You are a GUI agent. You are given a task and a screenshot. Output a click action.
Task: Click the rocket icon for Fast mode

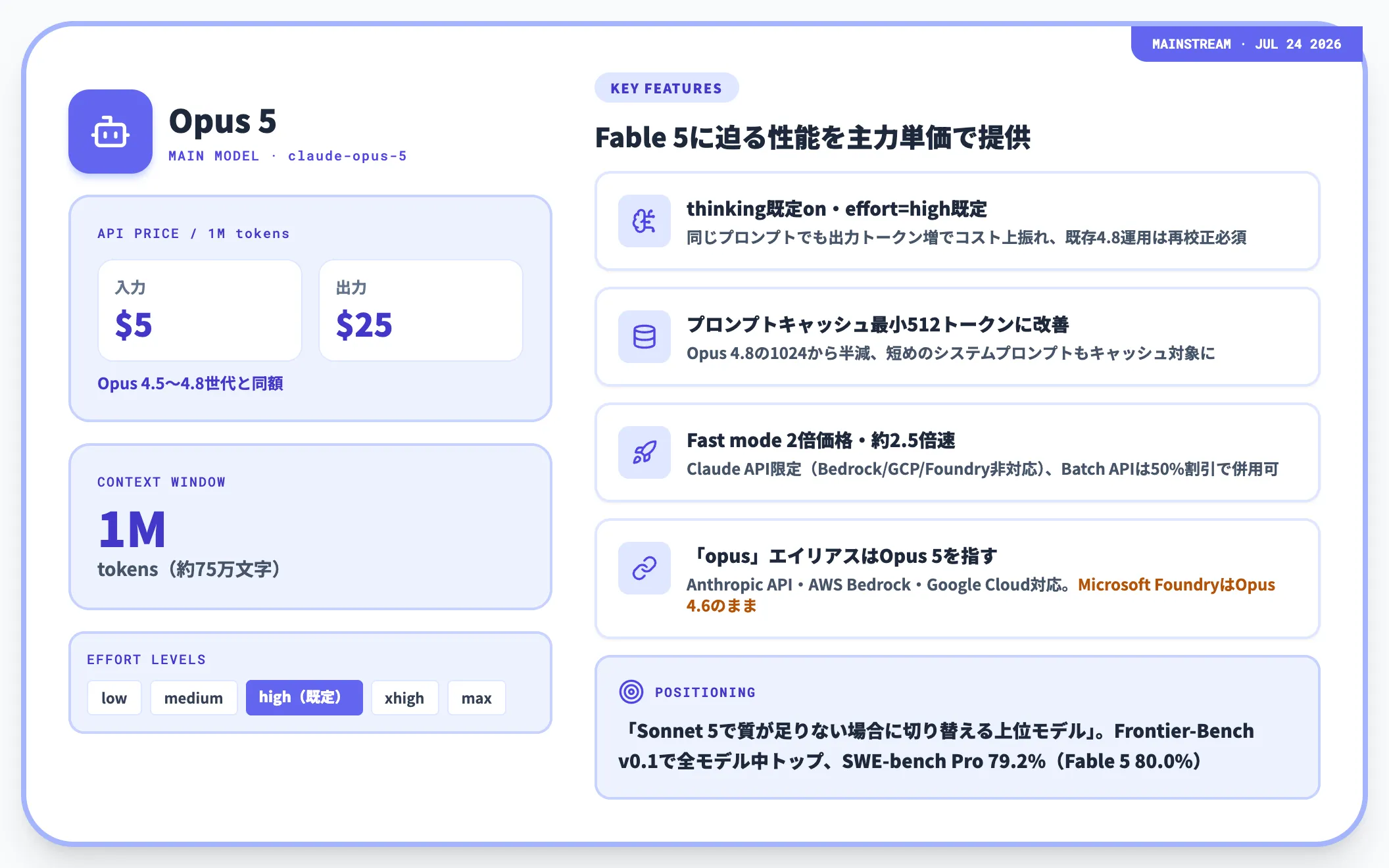(644, 452)
